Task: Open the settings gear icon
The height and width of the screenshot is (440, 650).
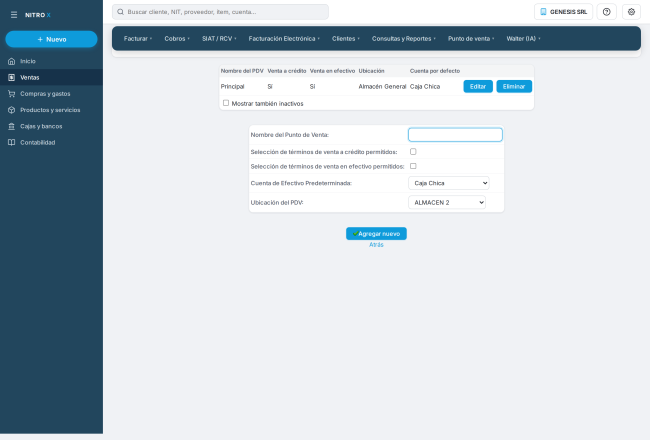Action: click(x=631, y=12)
